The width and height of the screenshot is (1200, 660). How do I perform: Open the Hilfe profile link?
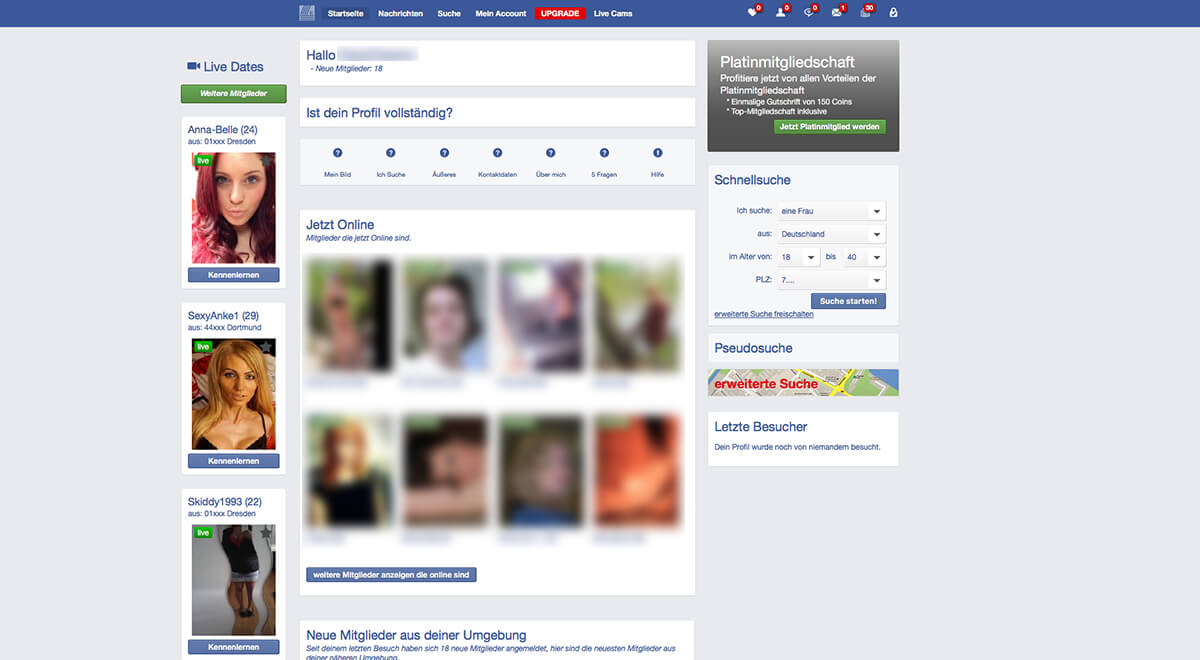click(657, 174)
